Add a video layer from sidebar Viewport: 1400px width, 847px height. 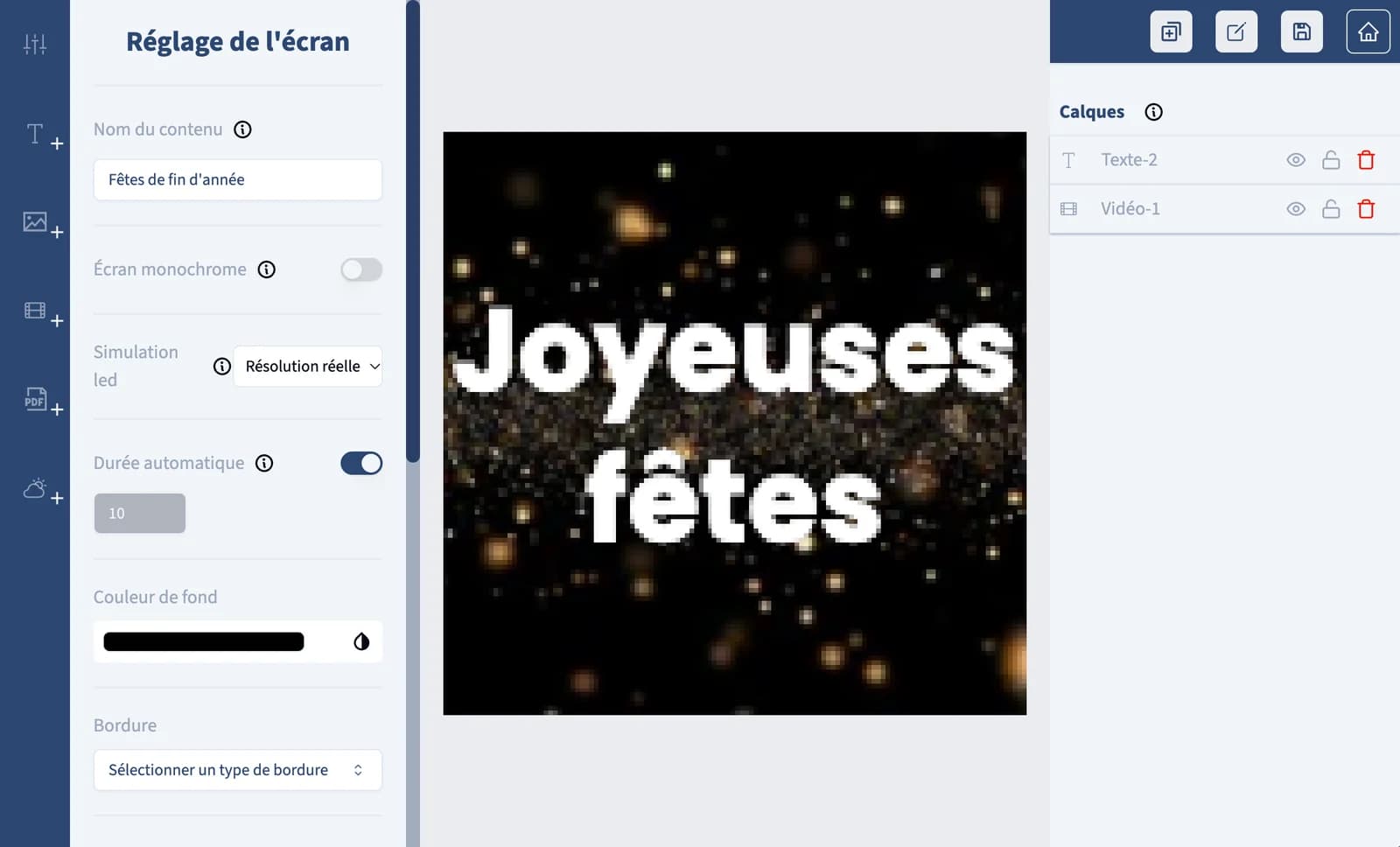(x=43, y=313)
